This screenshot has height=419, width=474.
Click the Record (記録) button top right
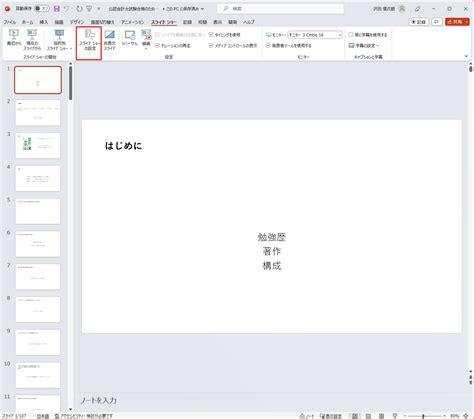[x=419, y=22]
